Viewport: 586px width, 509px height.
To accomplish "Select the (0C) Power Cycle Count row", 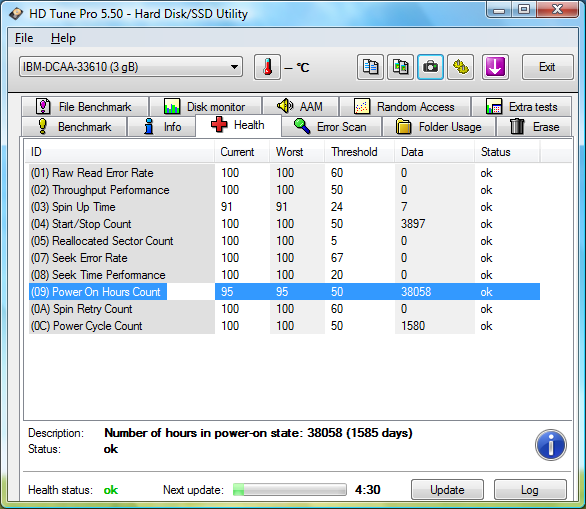I will (284, 326).
